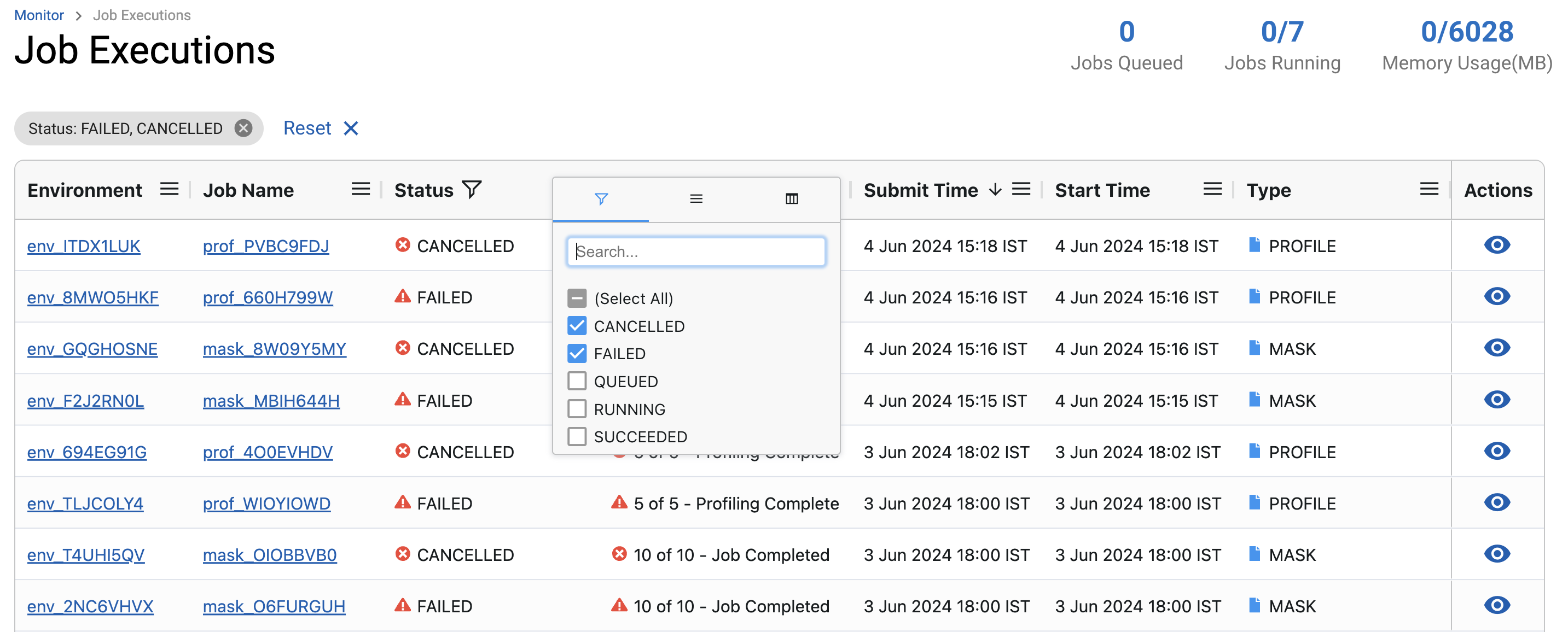The height and width of the screenshot is (632, 1568).
Task: Click the Status column filter funnel icon
Action: point(472,190)
